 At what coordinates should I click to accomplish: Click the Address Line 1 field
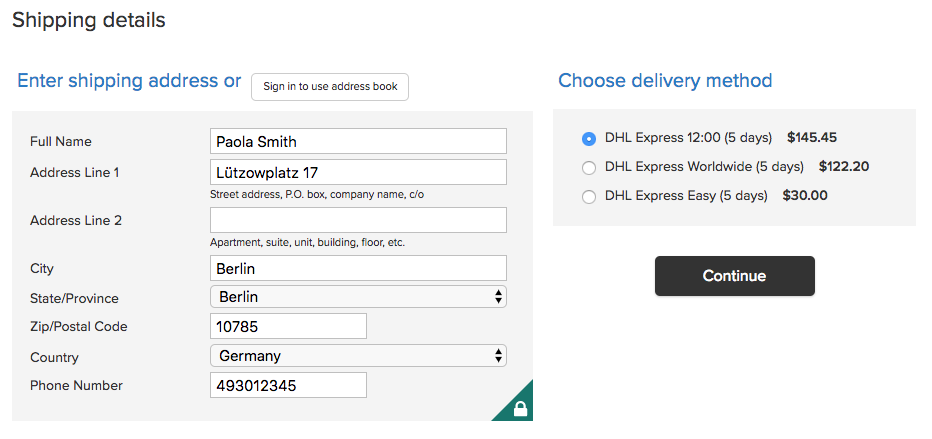pos(358,172)
